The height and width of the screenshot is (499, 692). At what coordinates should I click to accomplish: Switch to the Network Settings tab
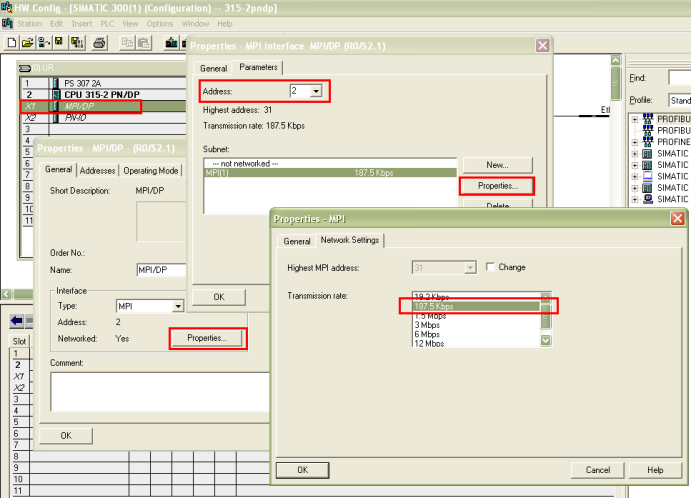pos(349,241)
